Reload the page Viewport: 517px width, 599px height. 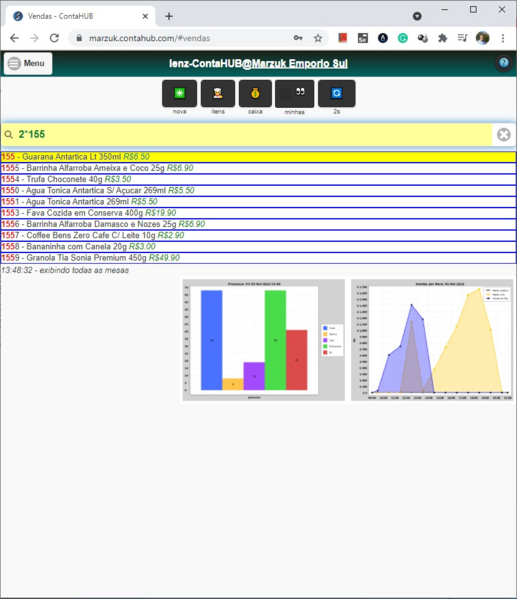click(54, 38)
